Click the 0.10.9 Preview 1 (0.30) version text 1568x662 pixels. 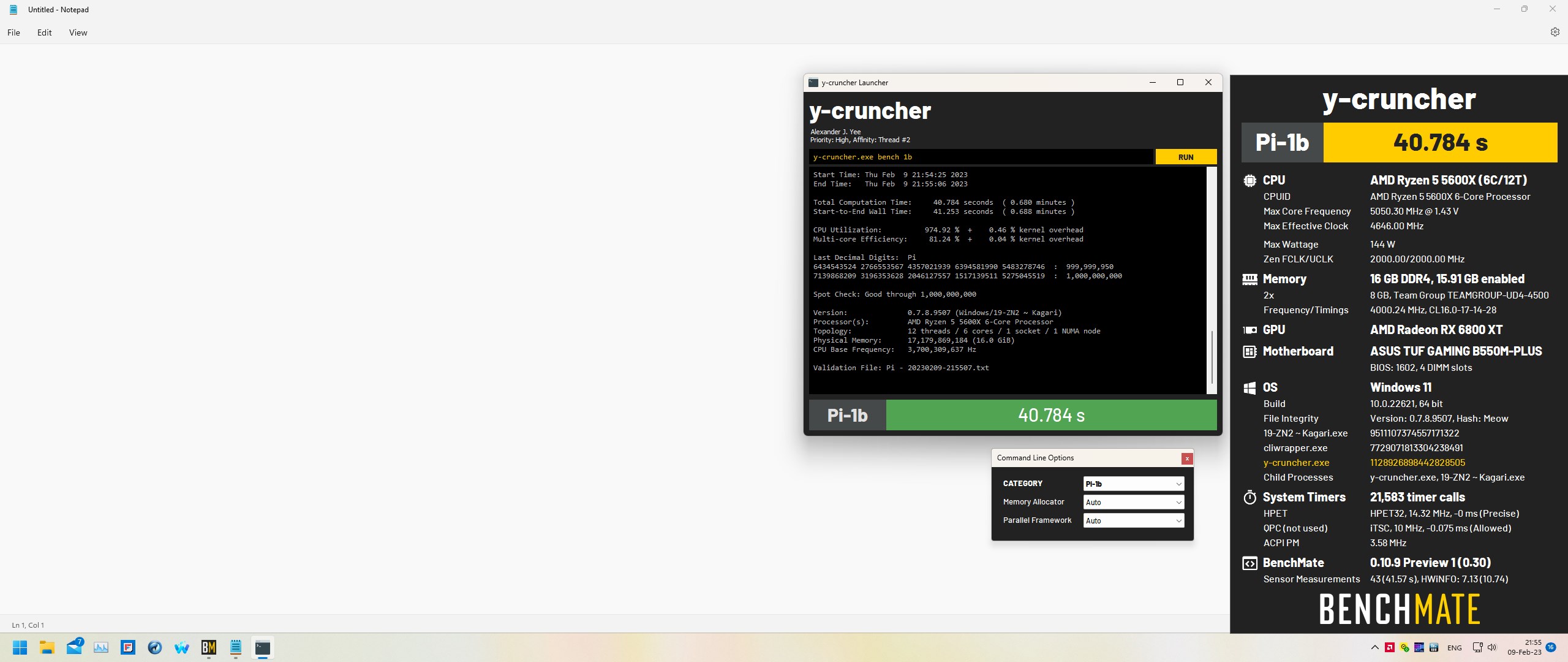[x=1430, y=563]
